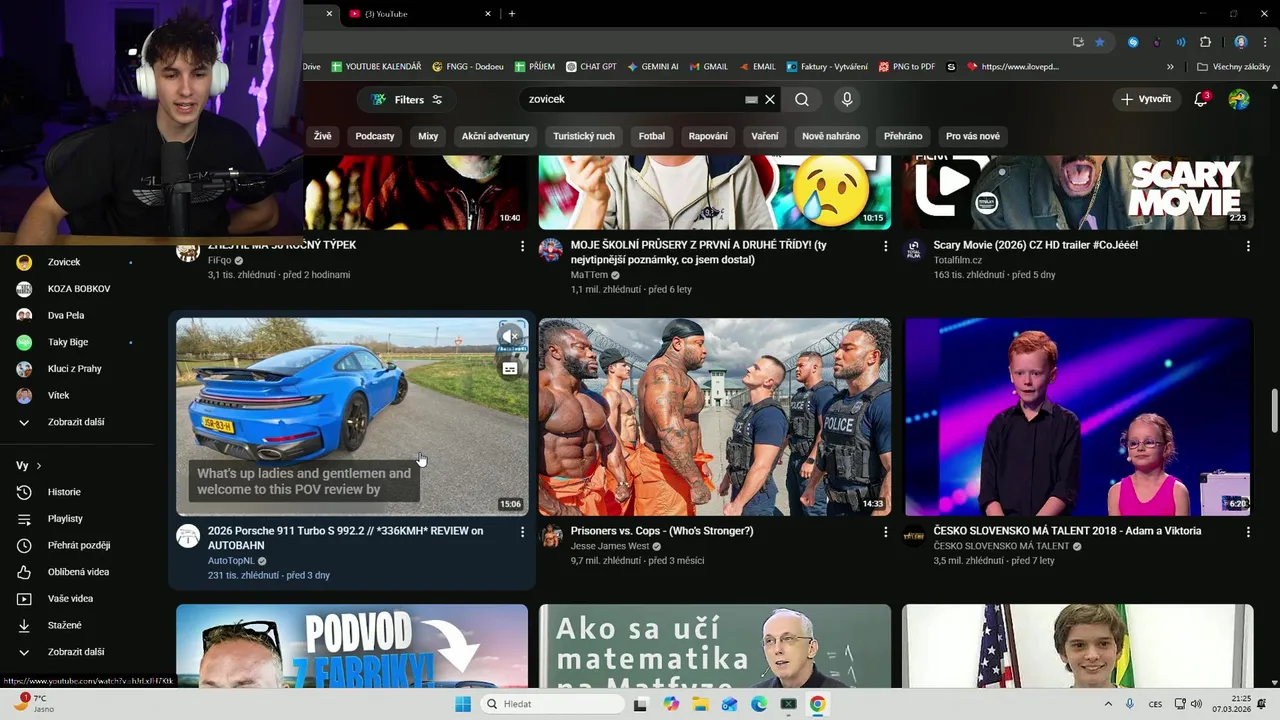Click the Scary Movie (2026) trailer title
The width and height of the screenshot is (1280, 720).
(1035, 245)
